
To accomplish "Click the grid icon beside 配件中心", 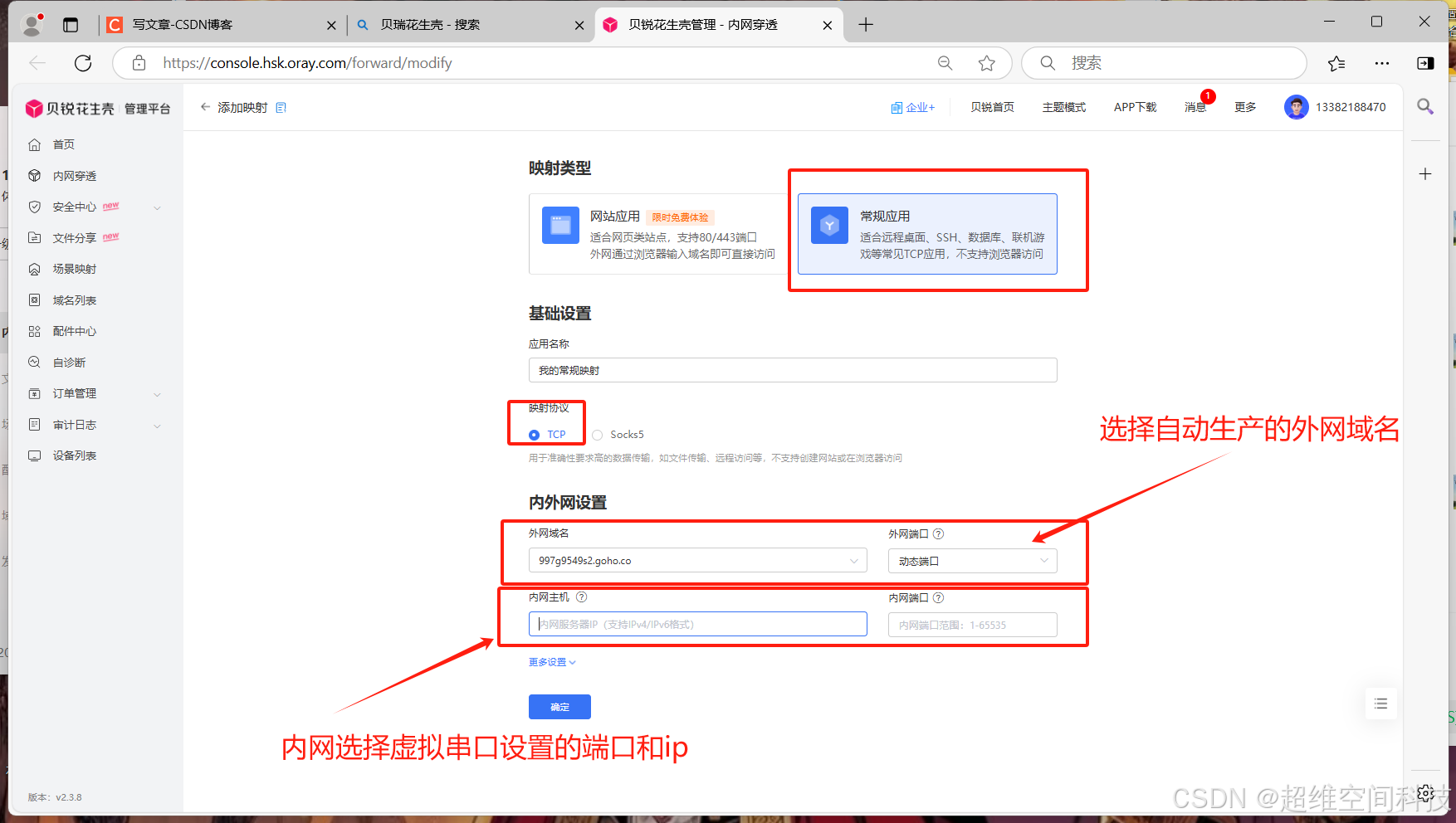I will (34, 331).
